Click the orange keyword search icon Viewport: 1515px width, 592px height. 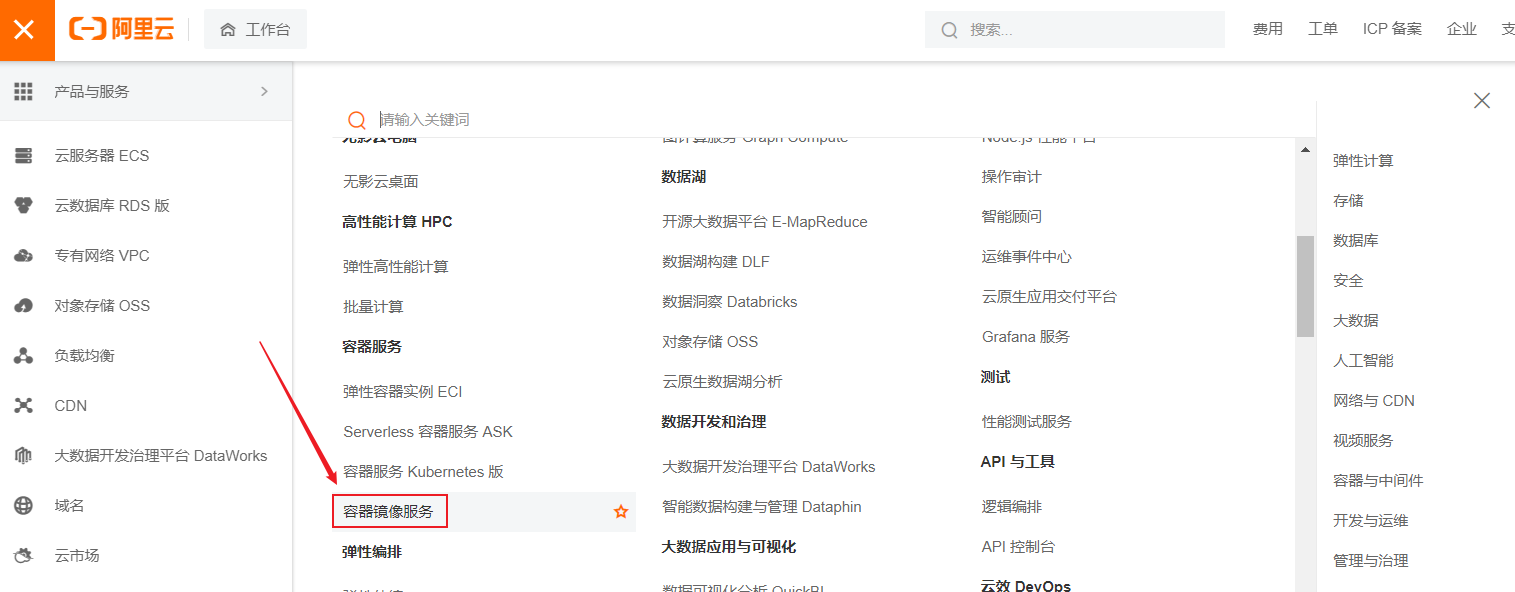tap(357, 120)
